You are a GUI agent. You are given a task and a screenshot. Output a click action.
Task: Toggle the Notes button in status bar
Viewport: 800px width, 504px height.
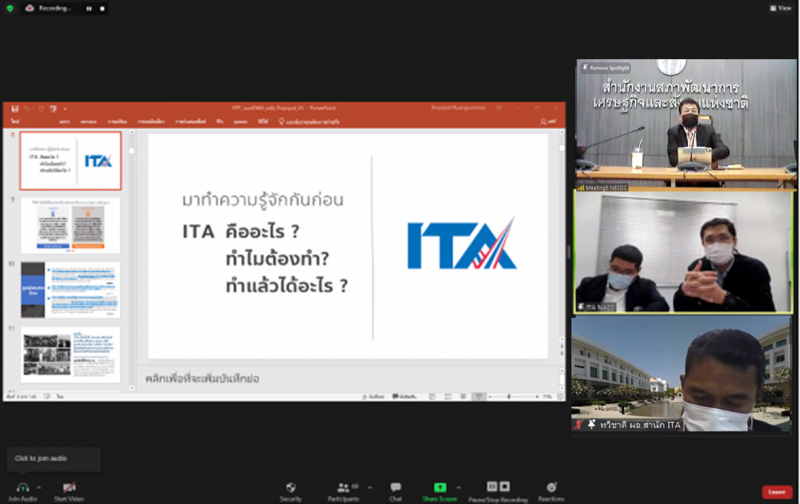373,396
